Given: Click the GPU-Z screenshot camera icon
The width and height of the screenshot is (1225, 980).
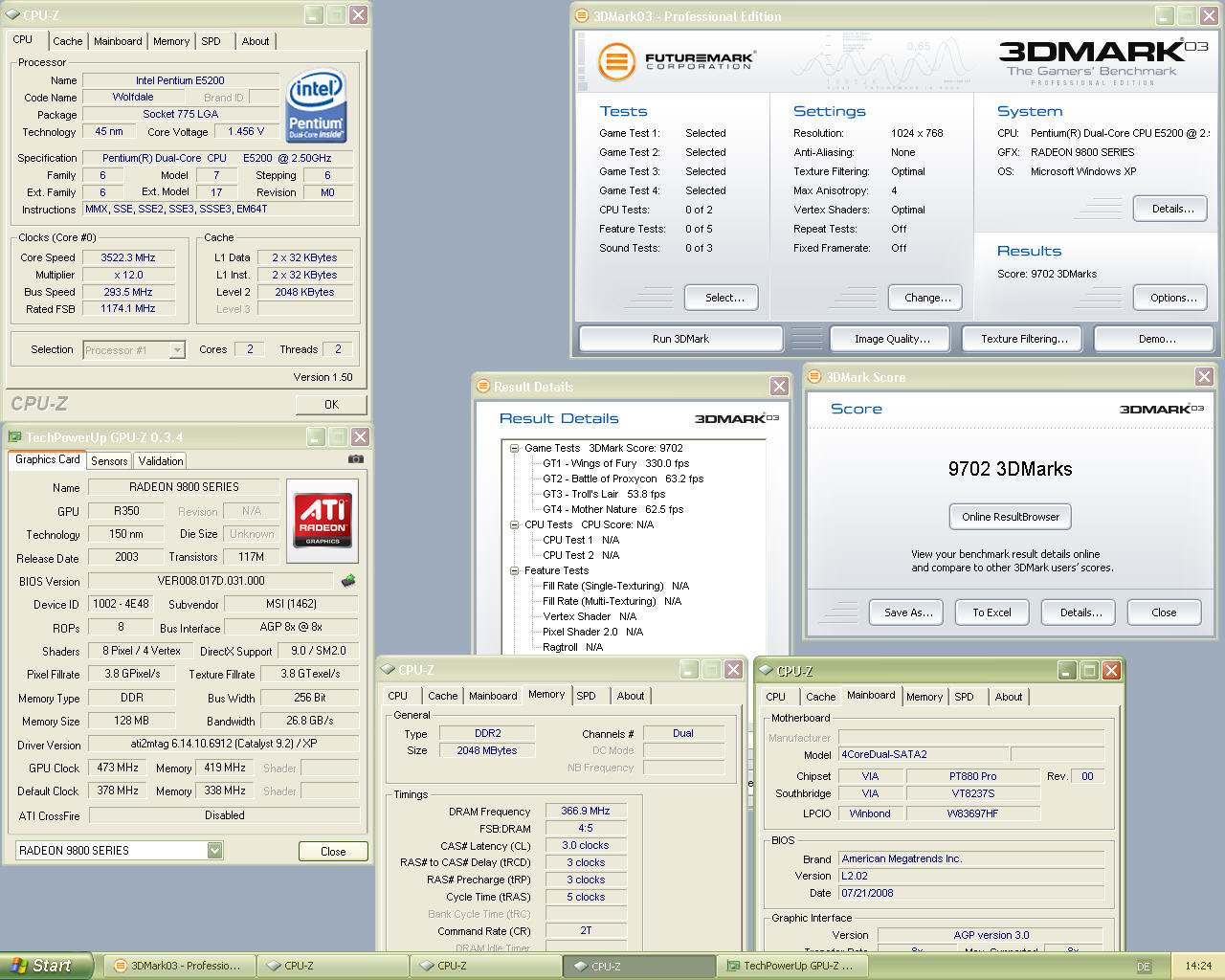Looking at the screenshot, I should click(356, 459).
